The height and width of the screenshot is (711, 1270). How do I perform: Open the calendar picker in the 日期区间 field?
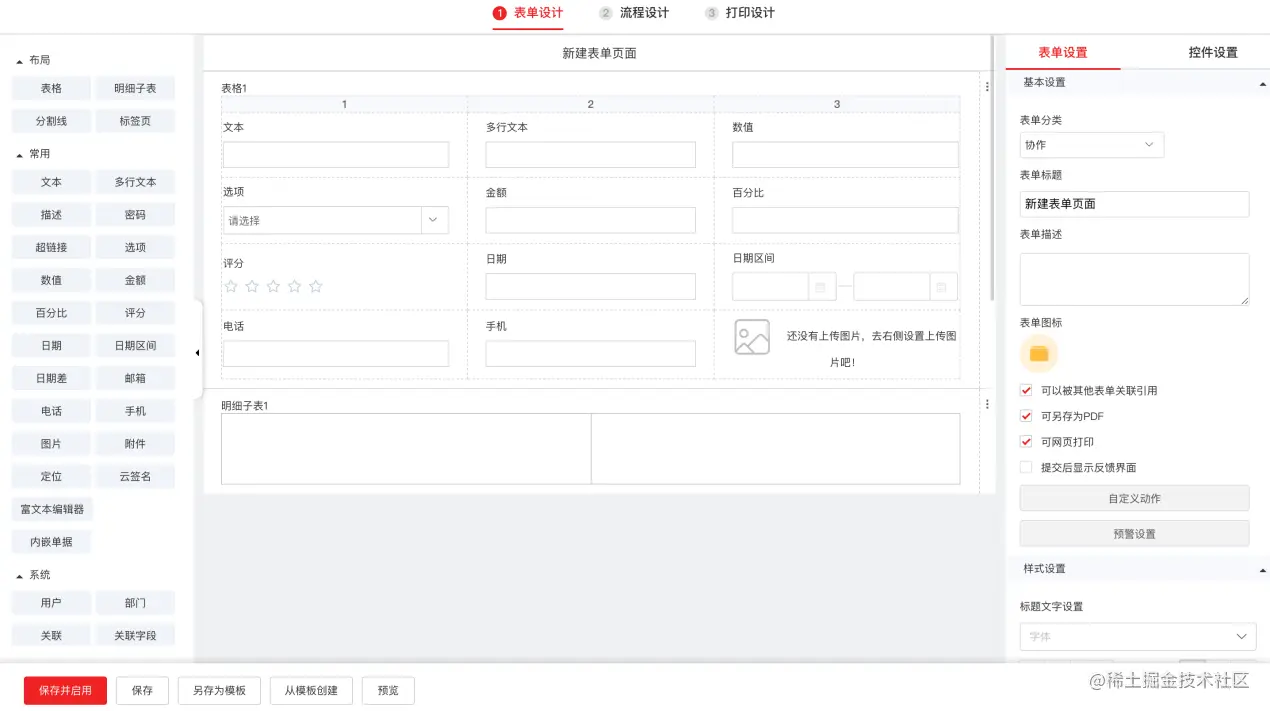tap(822, 286)
